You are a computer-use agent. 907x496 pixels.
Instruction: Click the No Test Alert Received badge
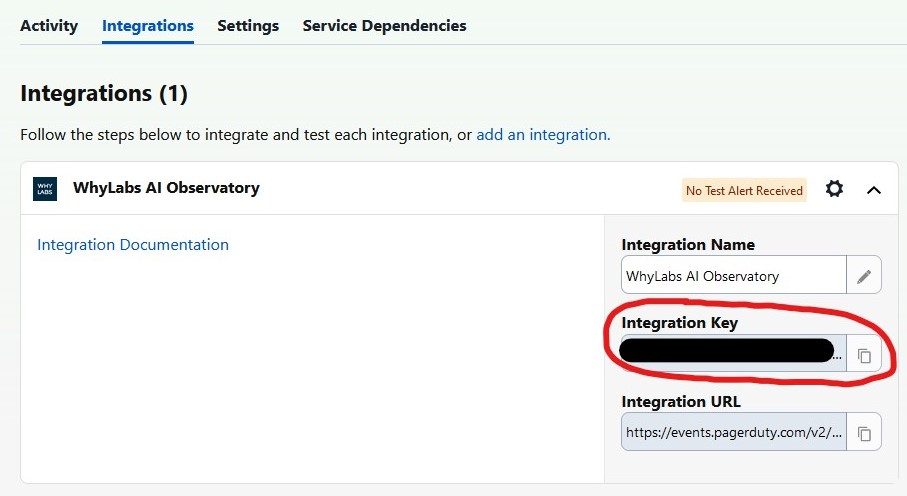(744, 190)
